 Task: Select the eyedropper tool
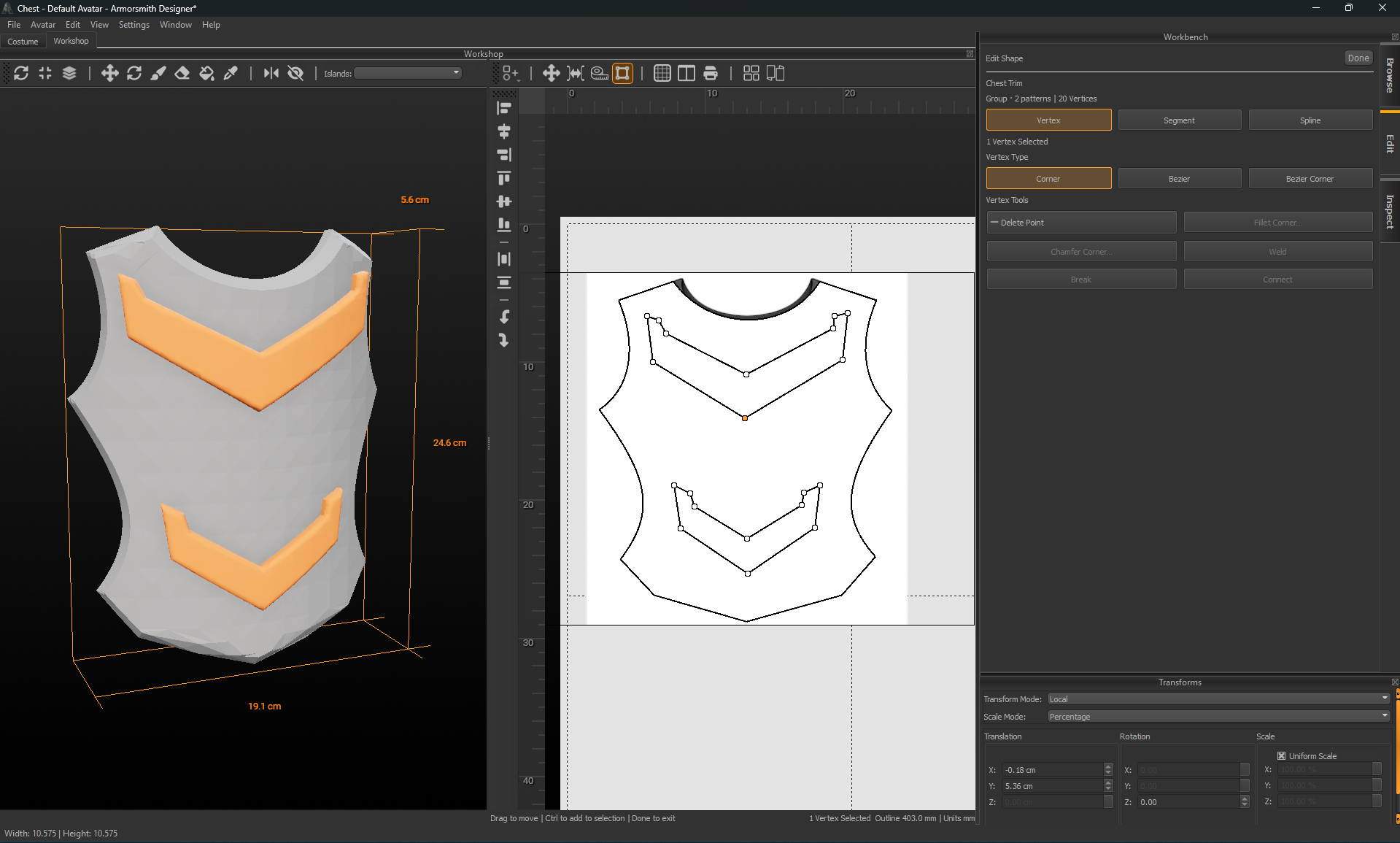click(x=231, y=73)
